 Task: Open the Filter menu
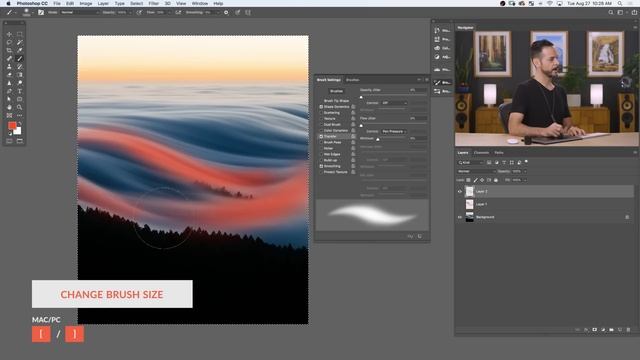153,3
